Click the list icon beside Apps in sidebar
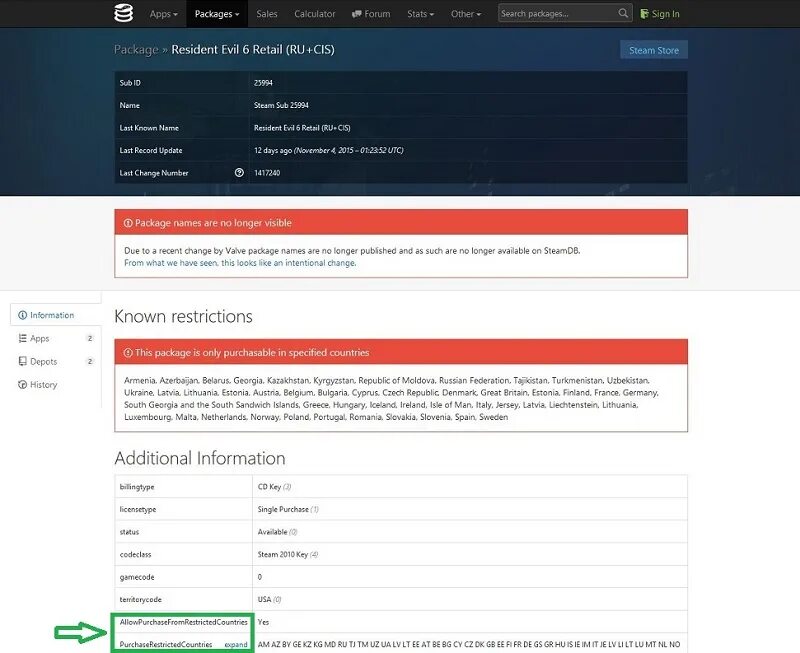This screenshot has width=800, height=653. point(24,338)
